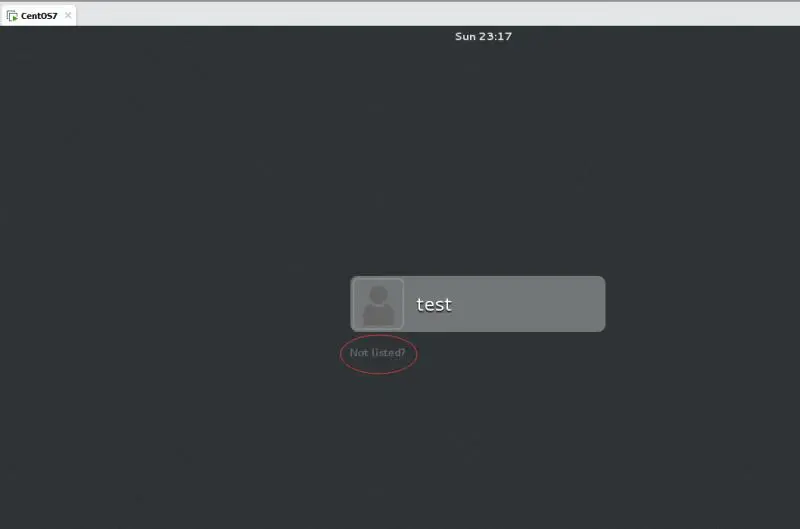Image resolution: width=800 pixels, height=529 pixels.
Task: Select the test user's avatar silhouette
Action: (378, 305)
